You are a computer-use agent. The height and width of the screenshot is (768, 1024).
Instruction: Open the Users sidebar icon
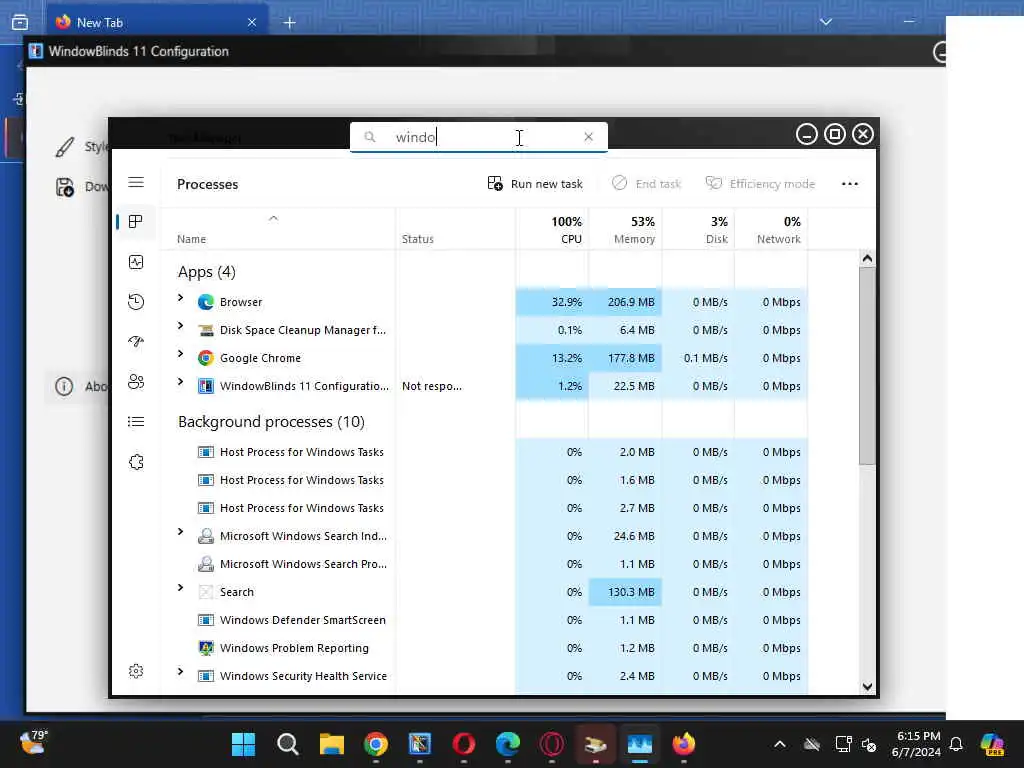pyautogui.click(x=136, y=381)
